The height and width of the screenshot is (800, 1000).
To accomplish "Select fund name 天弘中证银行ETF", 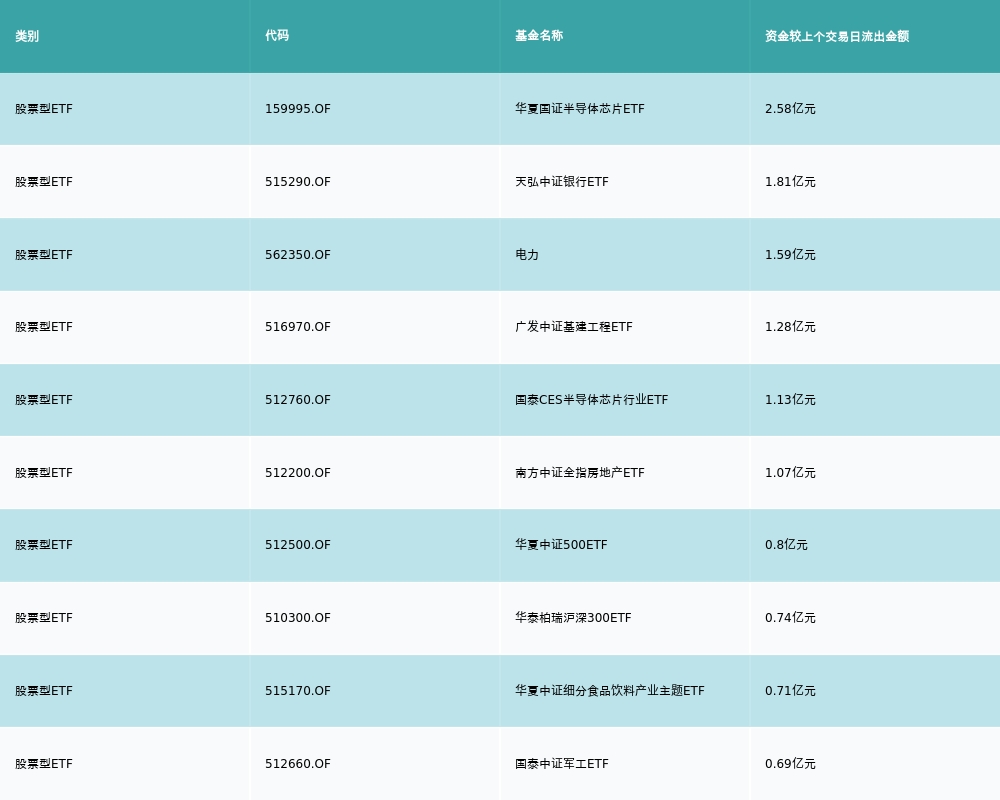I will pyautogui.click(x=562, y=182).
